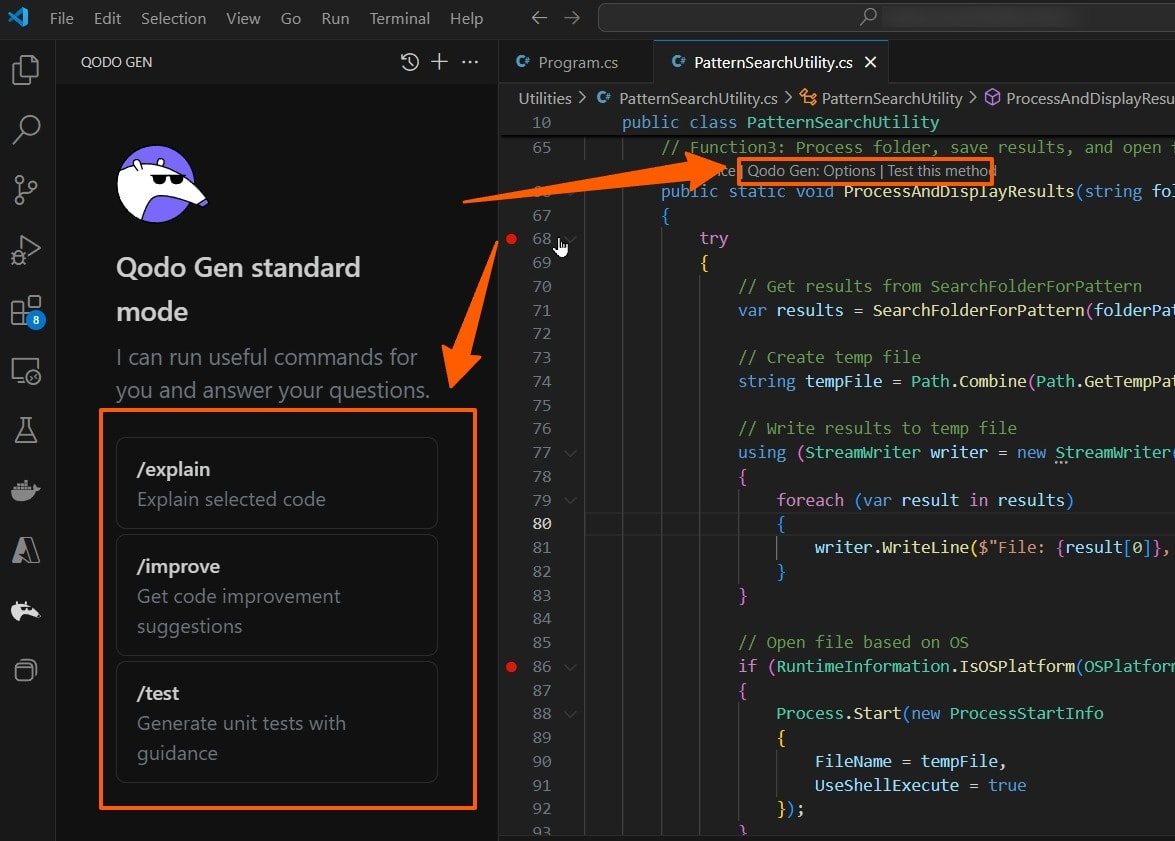Select the /explain command card
This screenshot has height=841, width=1175.
276,482
